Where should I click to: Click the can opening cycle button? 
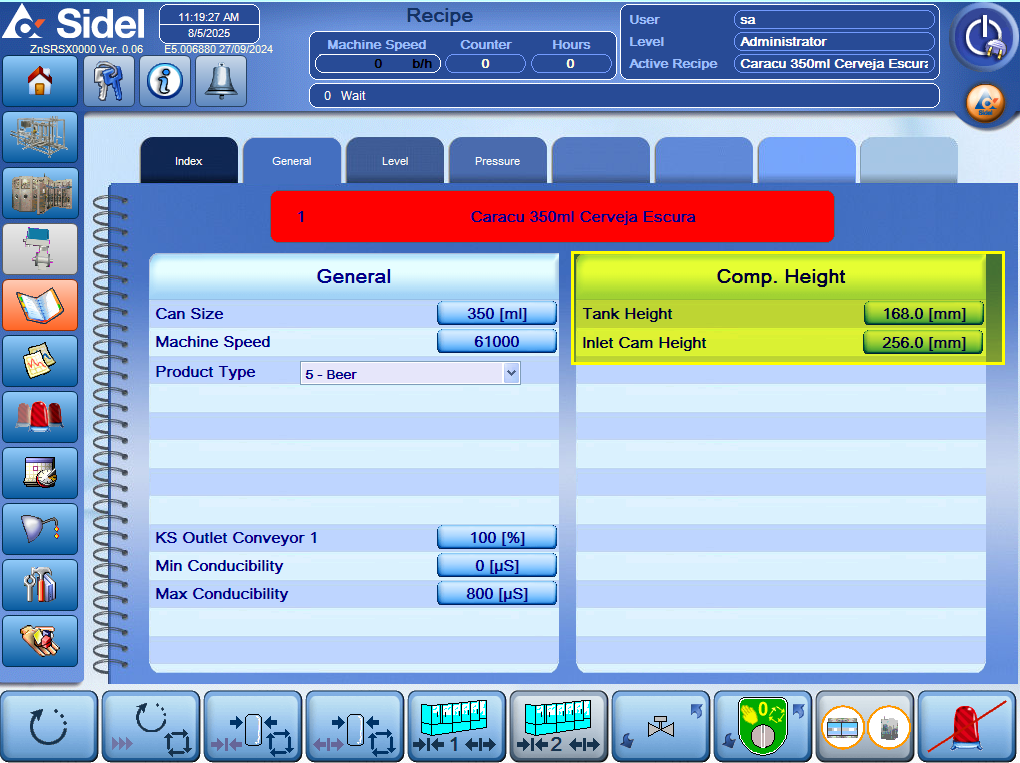355,726
